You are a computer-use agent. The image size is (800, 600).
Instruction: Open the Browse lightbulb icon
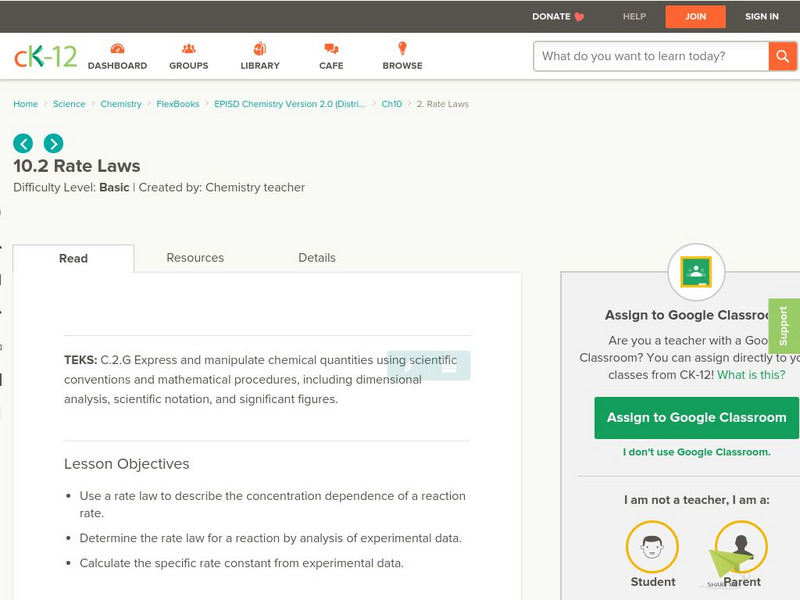[402, 49]
